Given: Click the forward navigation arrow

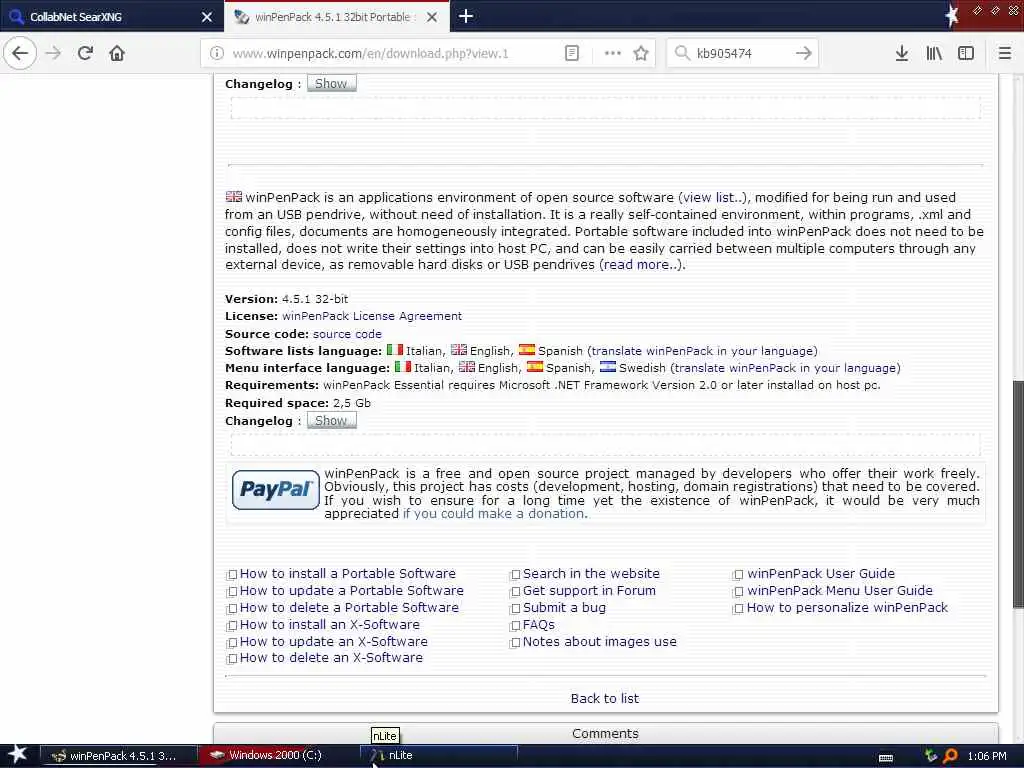Looking at the screenshot, I should [x=54, y=53].
